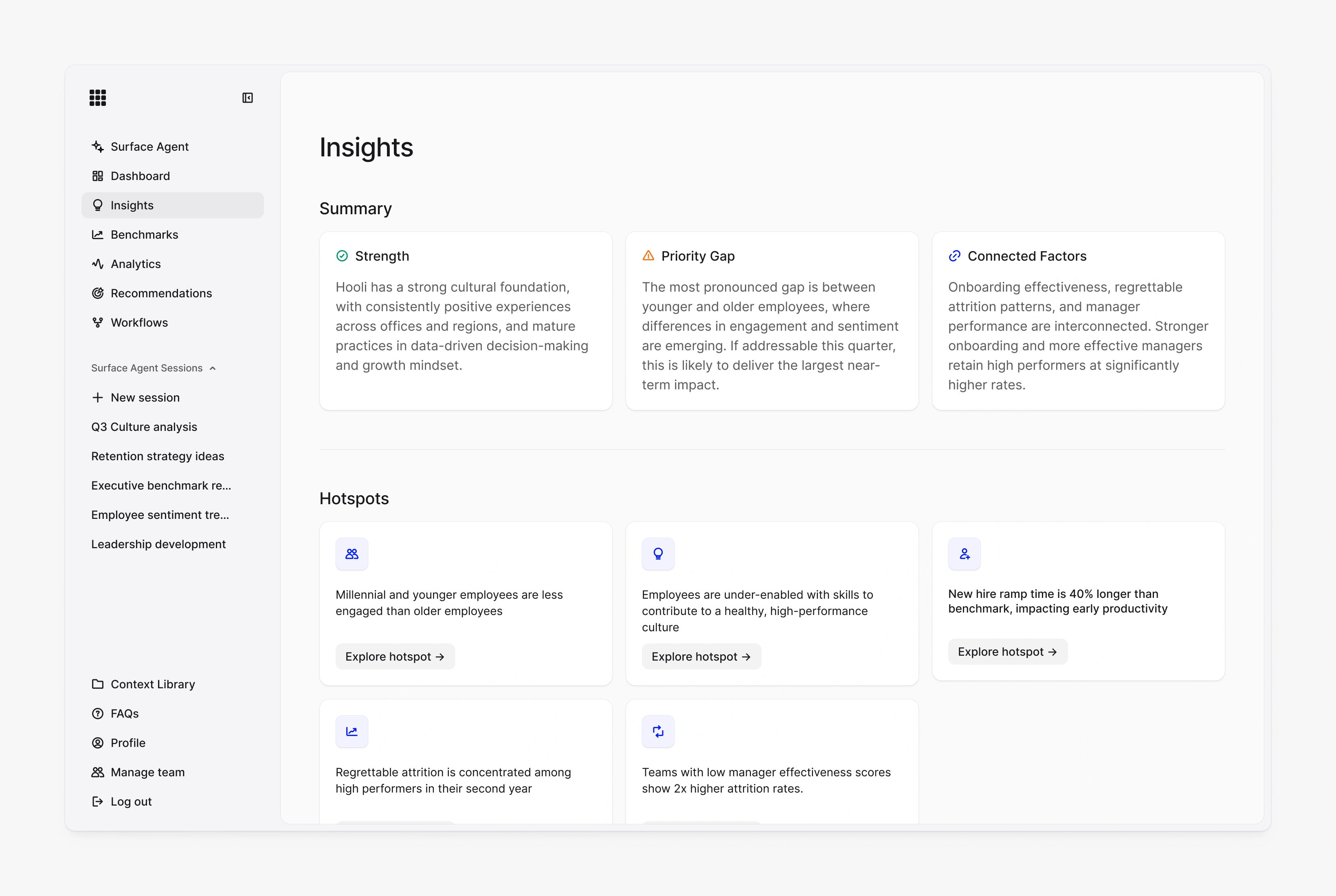Open the Q3 Culture analysis session

[173, 427]
